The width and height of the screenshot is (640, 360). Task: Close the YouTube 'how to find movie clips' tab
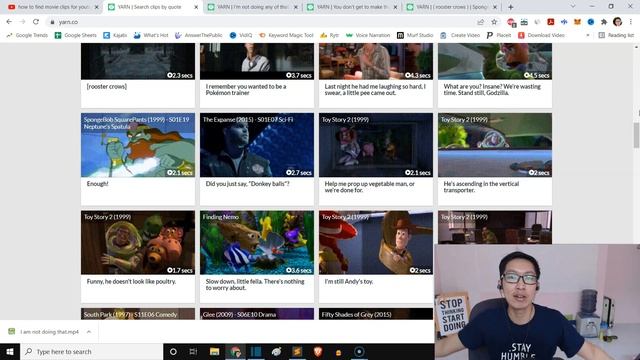[96, 7]
